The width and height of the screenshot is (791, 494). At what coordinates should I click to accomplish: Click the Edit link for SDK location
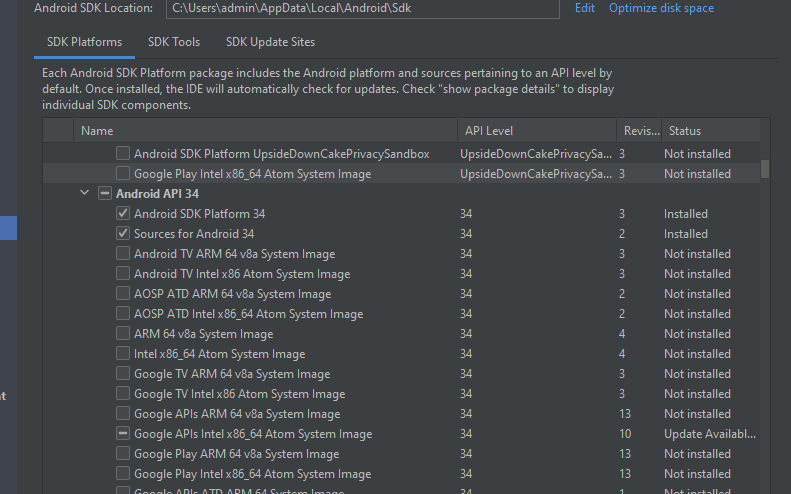pos(585,8)
